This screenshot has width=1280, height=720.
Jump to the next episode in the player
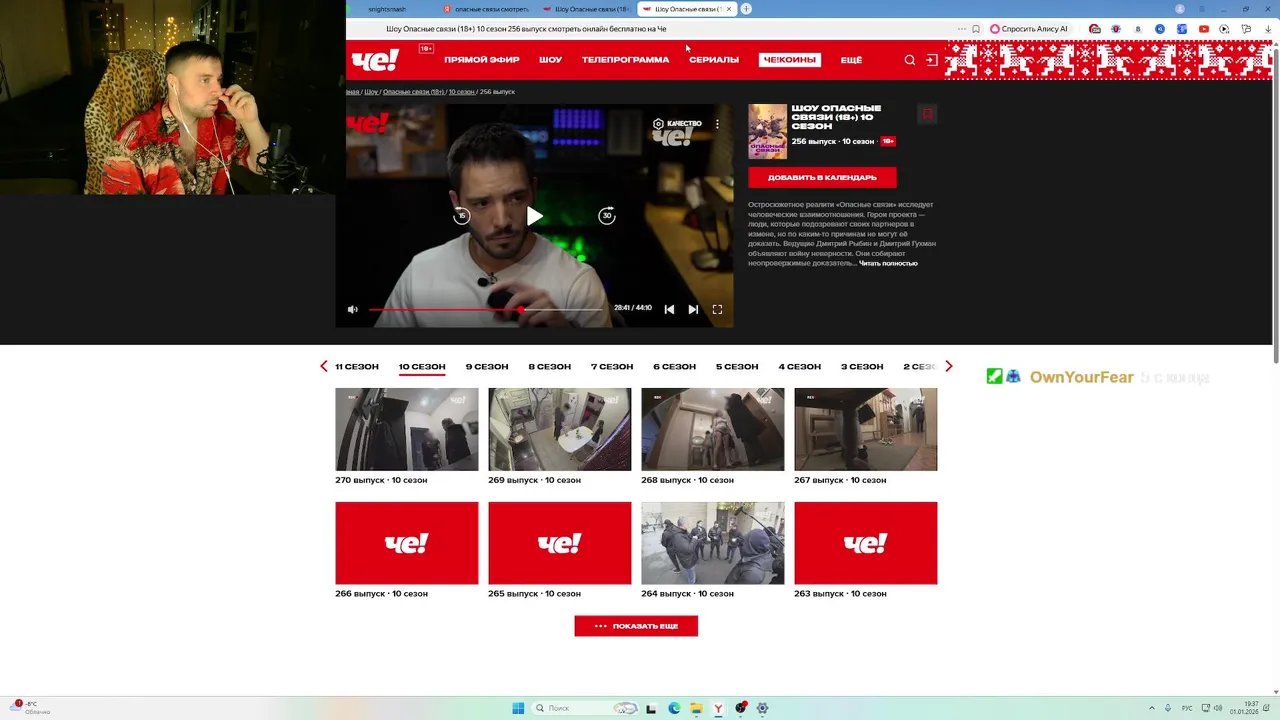click(x=693, y=309)
